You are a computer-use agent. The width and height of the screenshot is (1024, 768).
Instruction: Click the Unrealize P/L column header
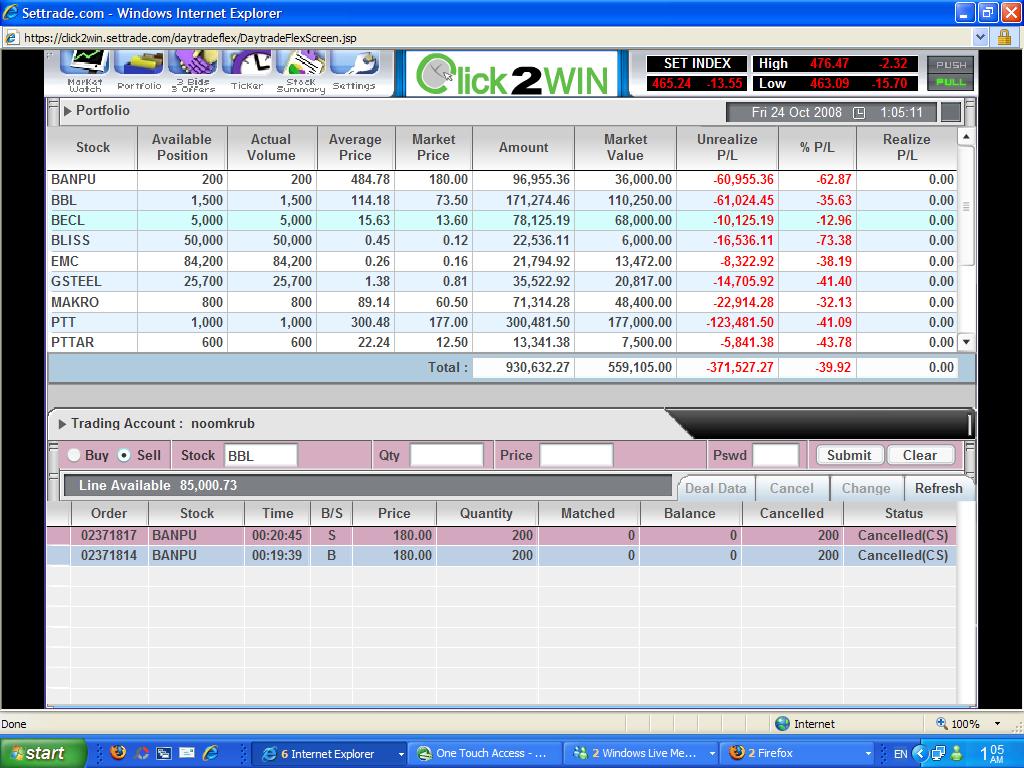point(727,148)
